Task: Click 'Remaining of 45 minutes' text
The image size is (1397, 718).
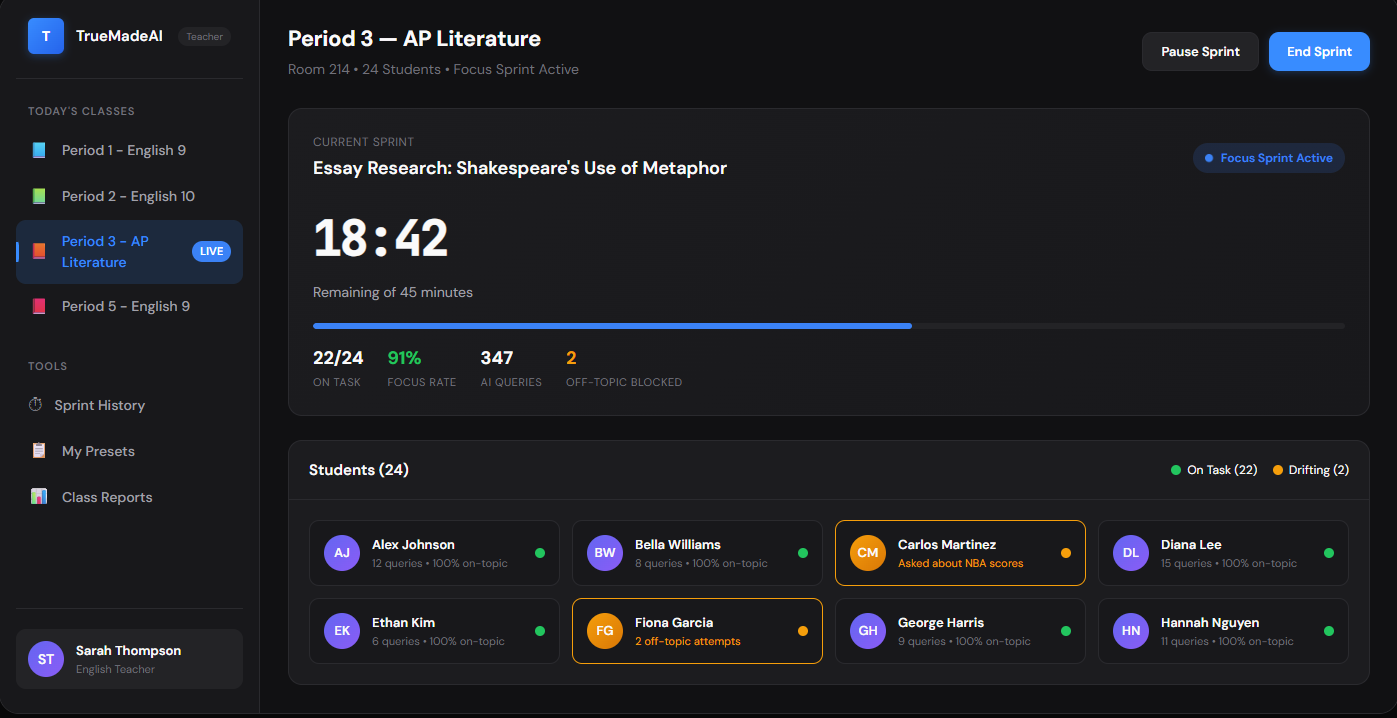Action: pos(393,292)
